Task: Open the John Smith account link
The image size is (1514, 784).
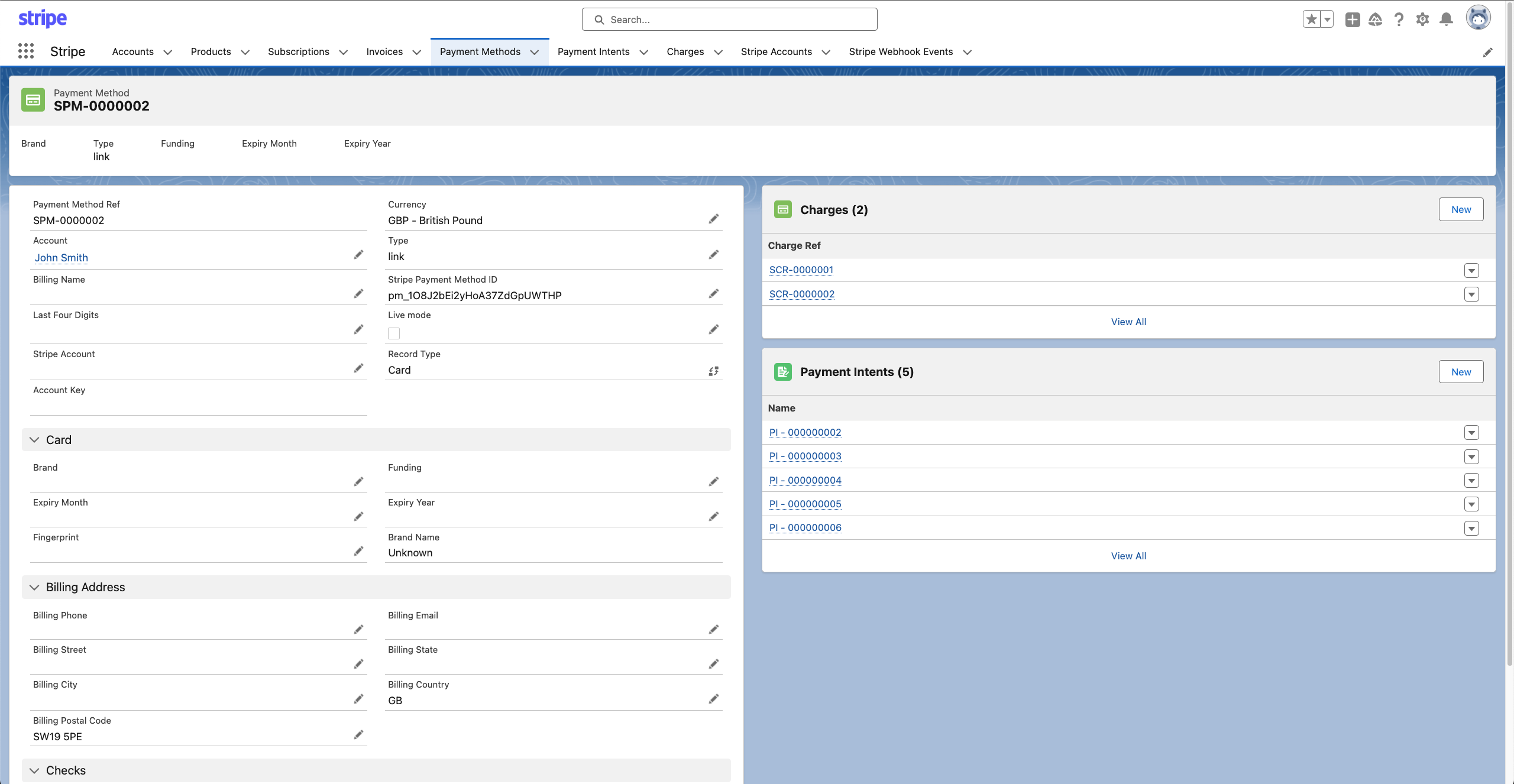Action: point(61,258)
